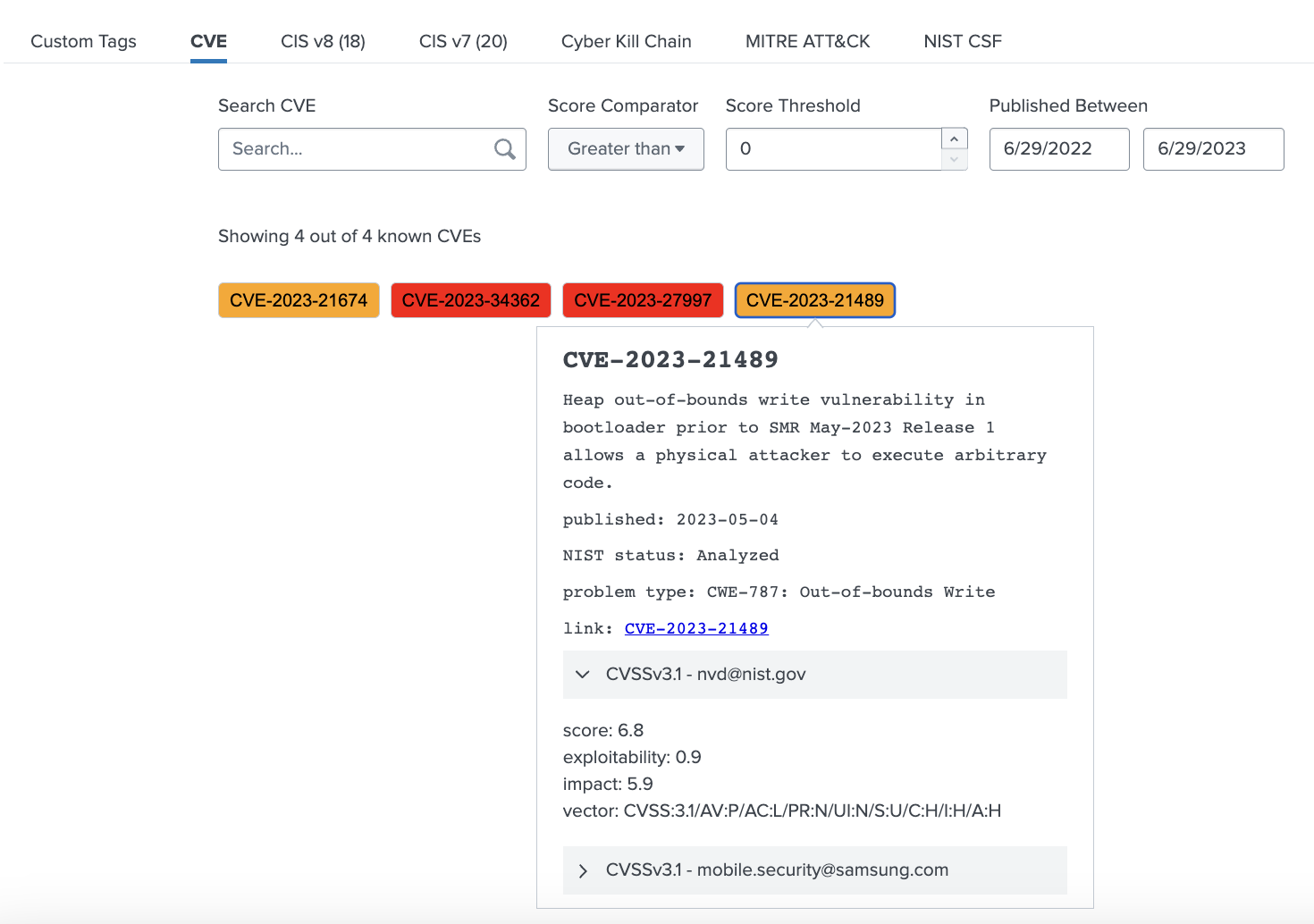Image resolution: width=1314 pixels, height=924 pixels.
Task: Open the Score Comparator dropdown
Action: pos(626,149)
